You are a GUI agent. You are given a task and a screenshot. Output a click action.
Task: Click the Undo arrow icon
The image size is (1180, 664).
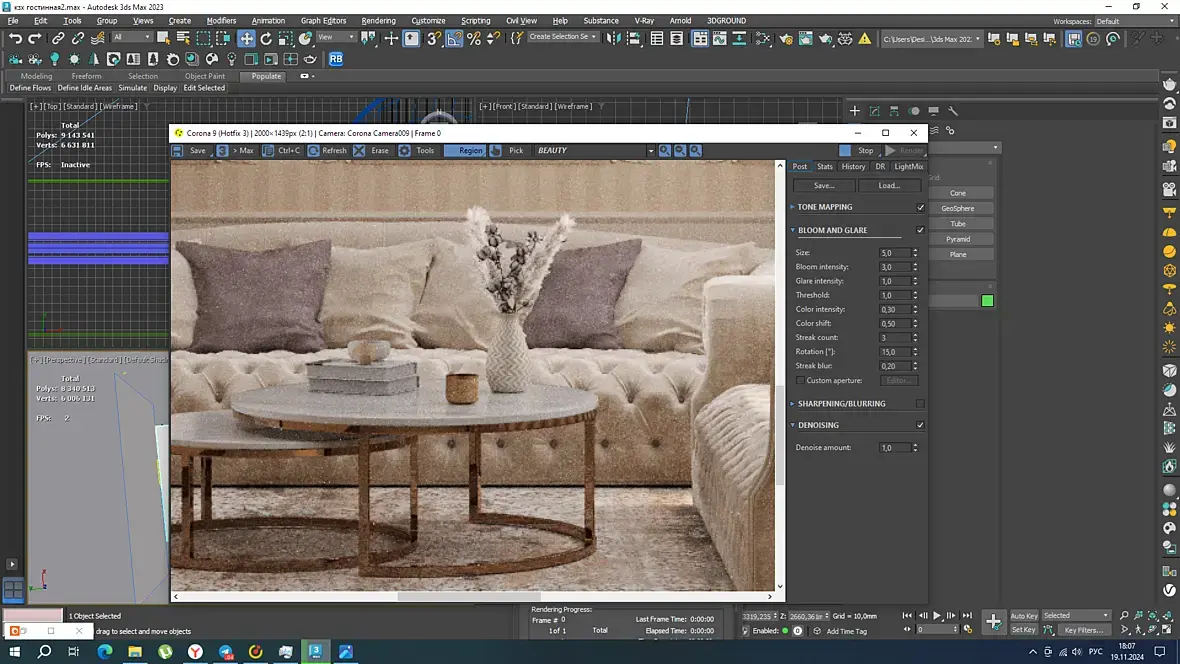pyautogui.click(x=15, y=38)
